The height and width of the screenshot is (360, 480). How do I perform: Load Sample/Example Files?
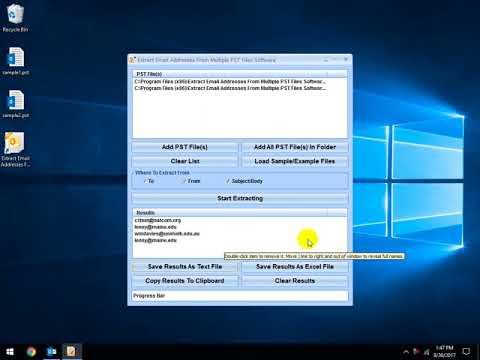pyautogui.click(x=295, y=161)
